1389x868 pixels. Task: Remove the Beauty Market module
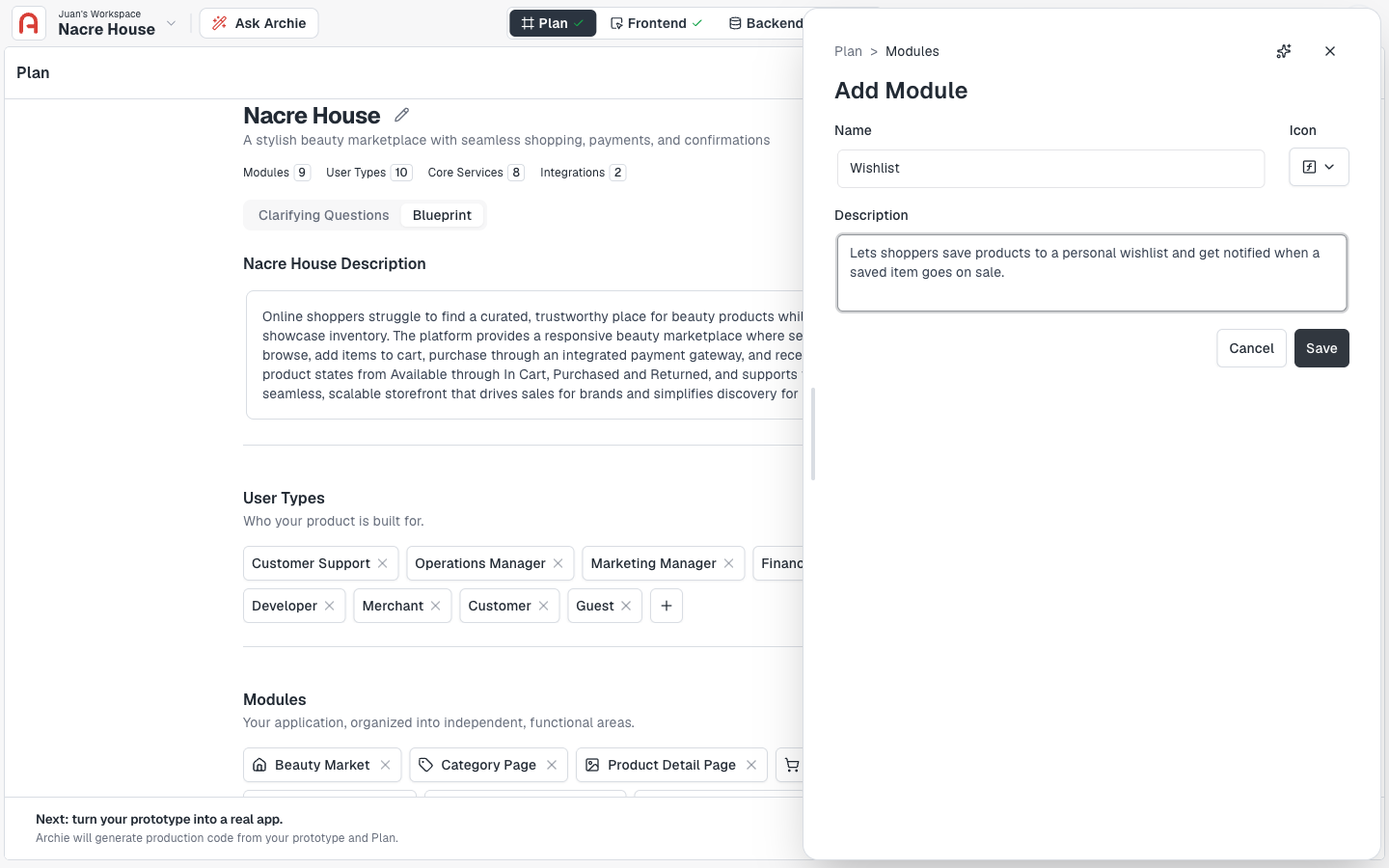pos(386,765)
